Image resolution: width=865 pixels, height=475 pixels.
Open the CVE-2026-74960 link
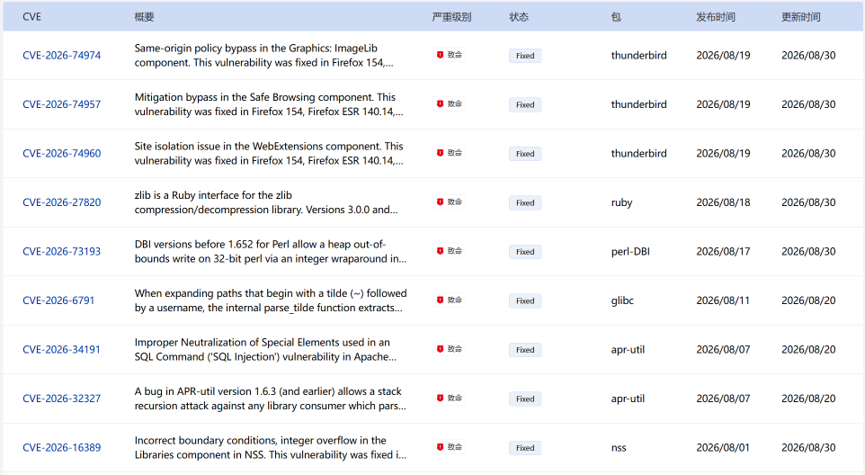tap(61, 153)
